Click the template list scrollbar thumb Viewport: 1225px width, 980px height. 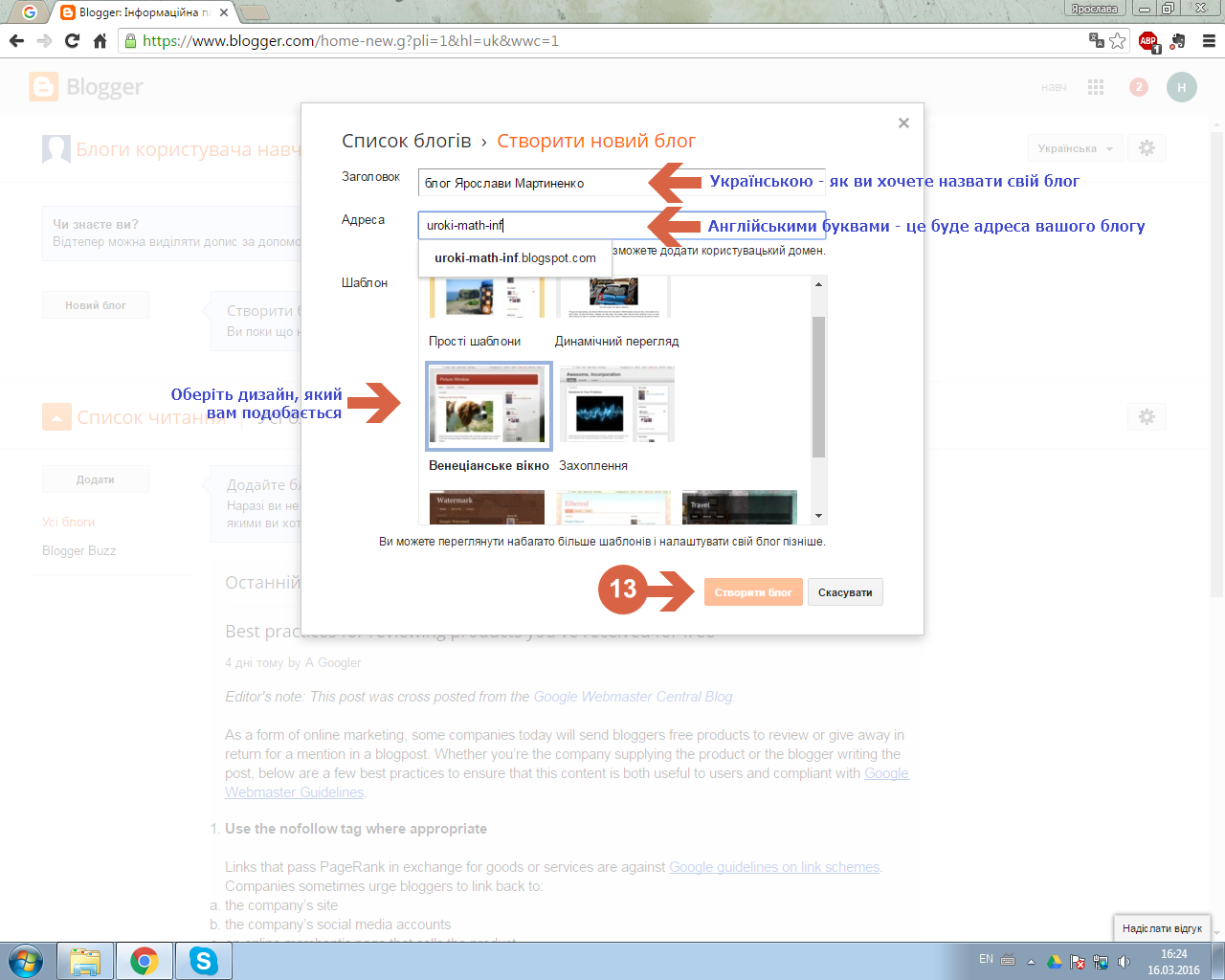click(818, 387)
